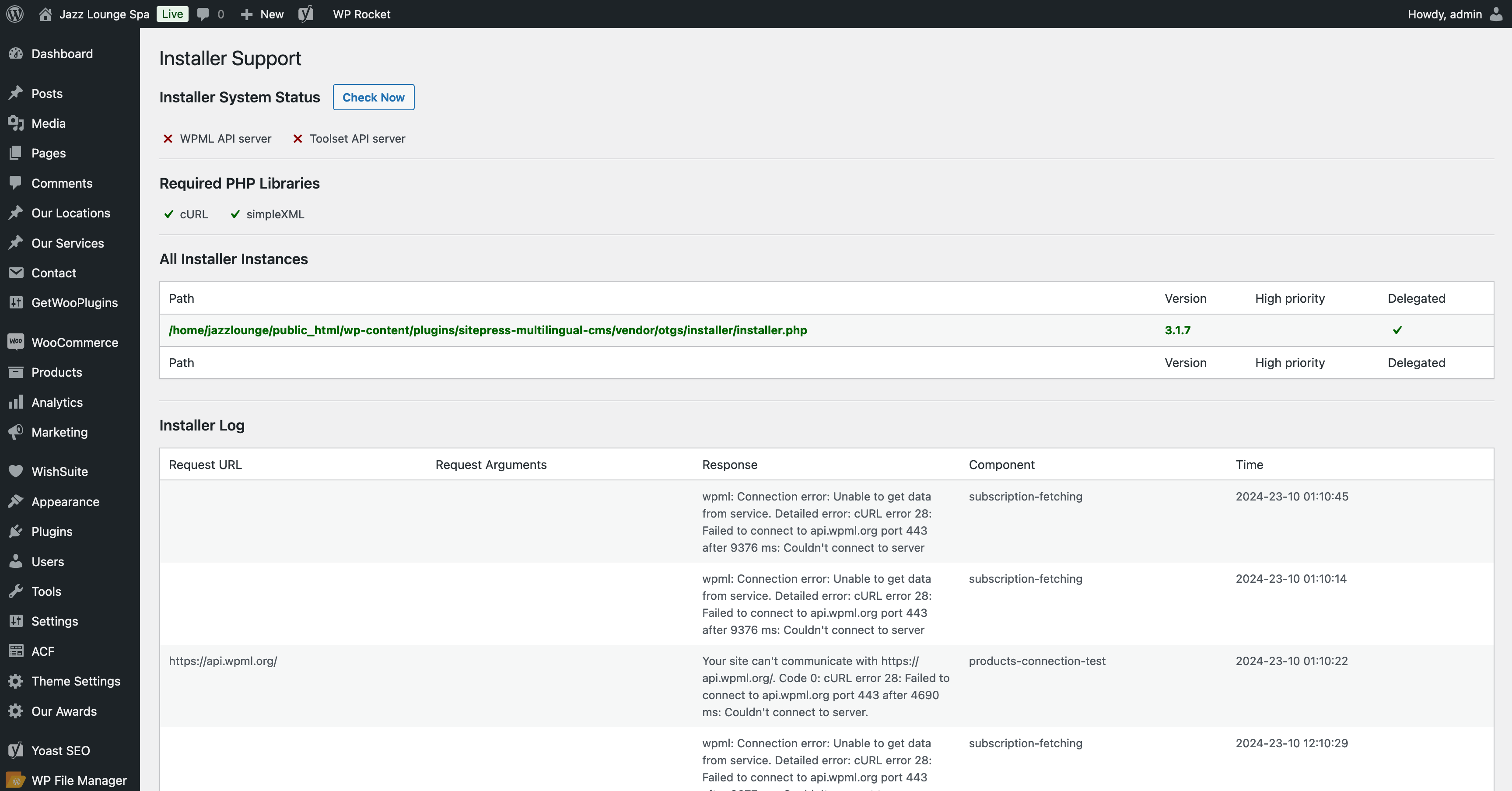Click the WishSuite heart icon

tap(16, 471)
